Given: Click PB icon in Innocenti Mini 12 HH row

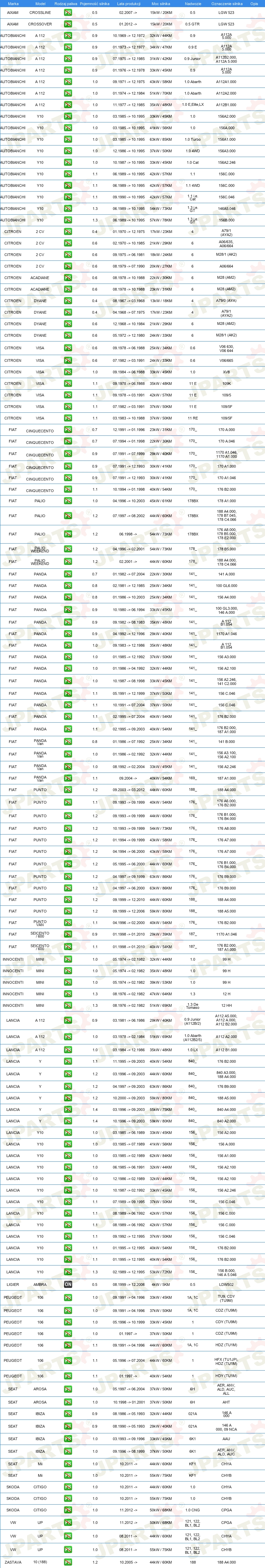Looking at the screenshot, I should (x=68, y=1005).
